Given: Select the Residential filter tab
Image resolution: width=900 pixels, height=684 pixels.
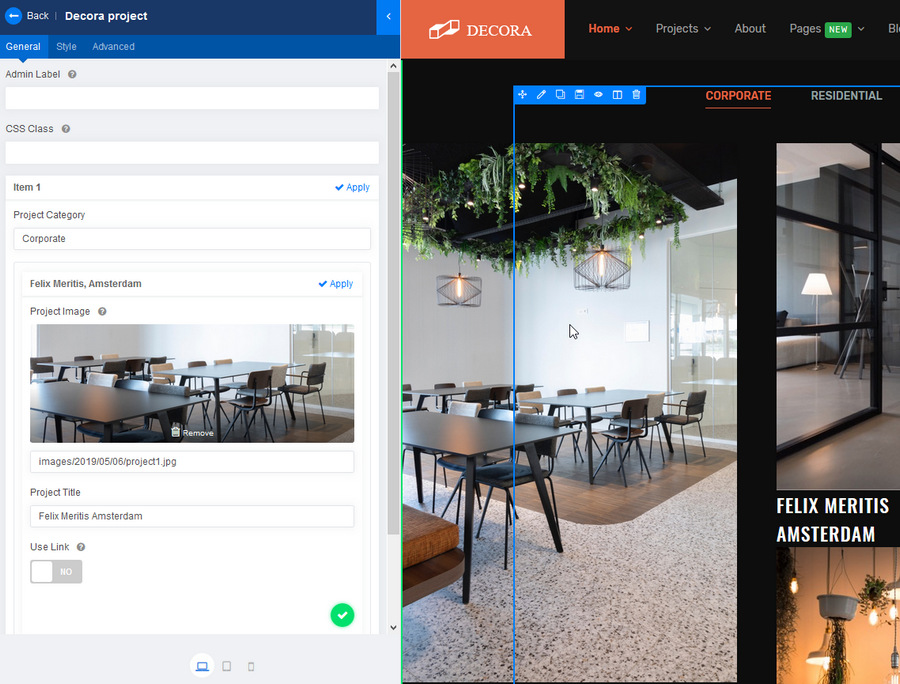Looking at the screenshot, I should [846, 96].
